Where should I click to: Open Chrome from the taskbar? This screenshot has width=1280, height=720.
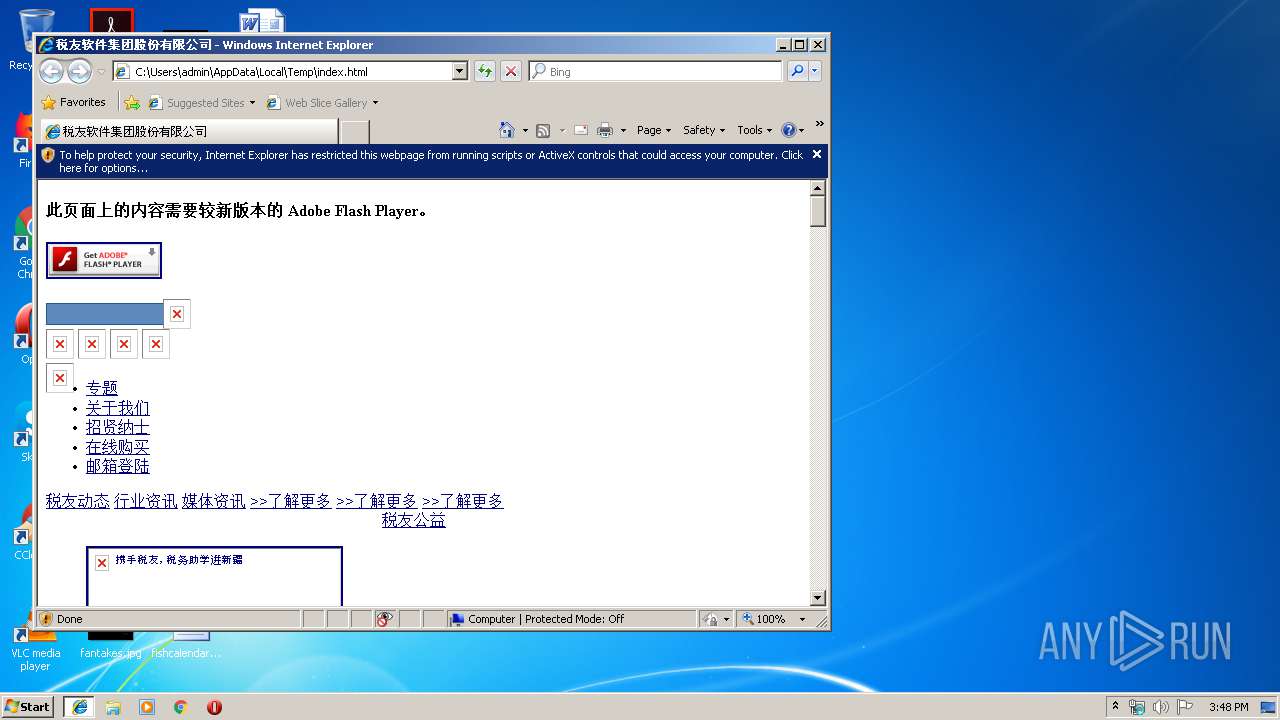tap(181, 707)
